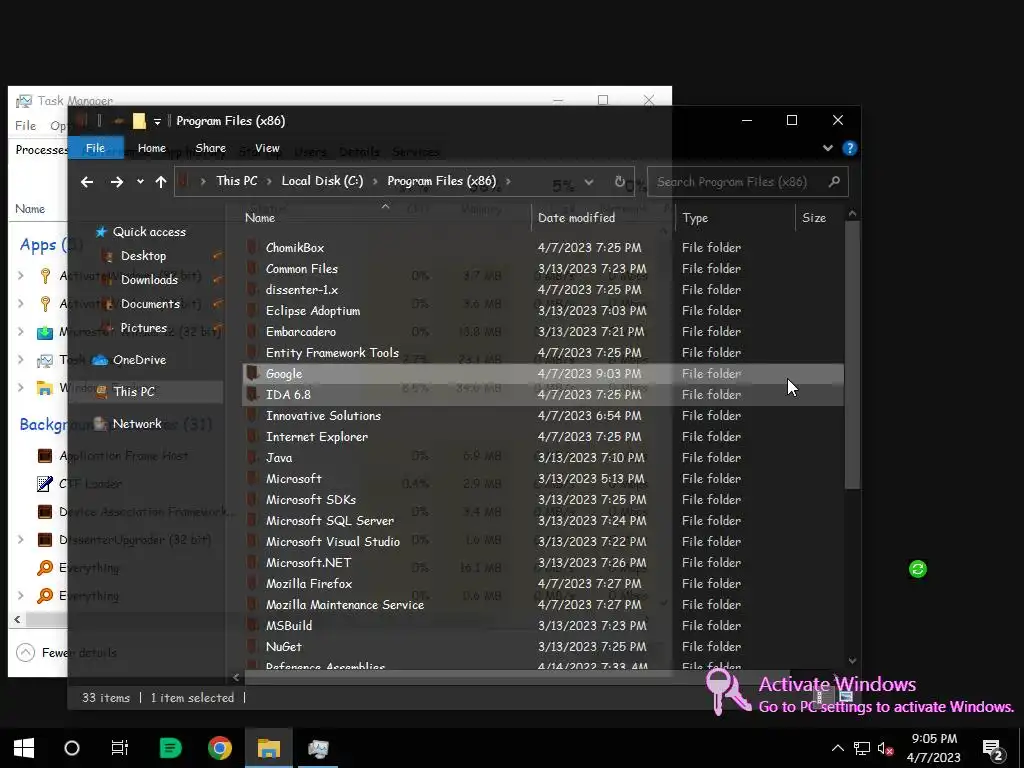Select the Entity Framework Tools folder

[332, 353]
